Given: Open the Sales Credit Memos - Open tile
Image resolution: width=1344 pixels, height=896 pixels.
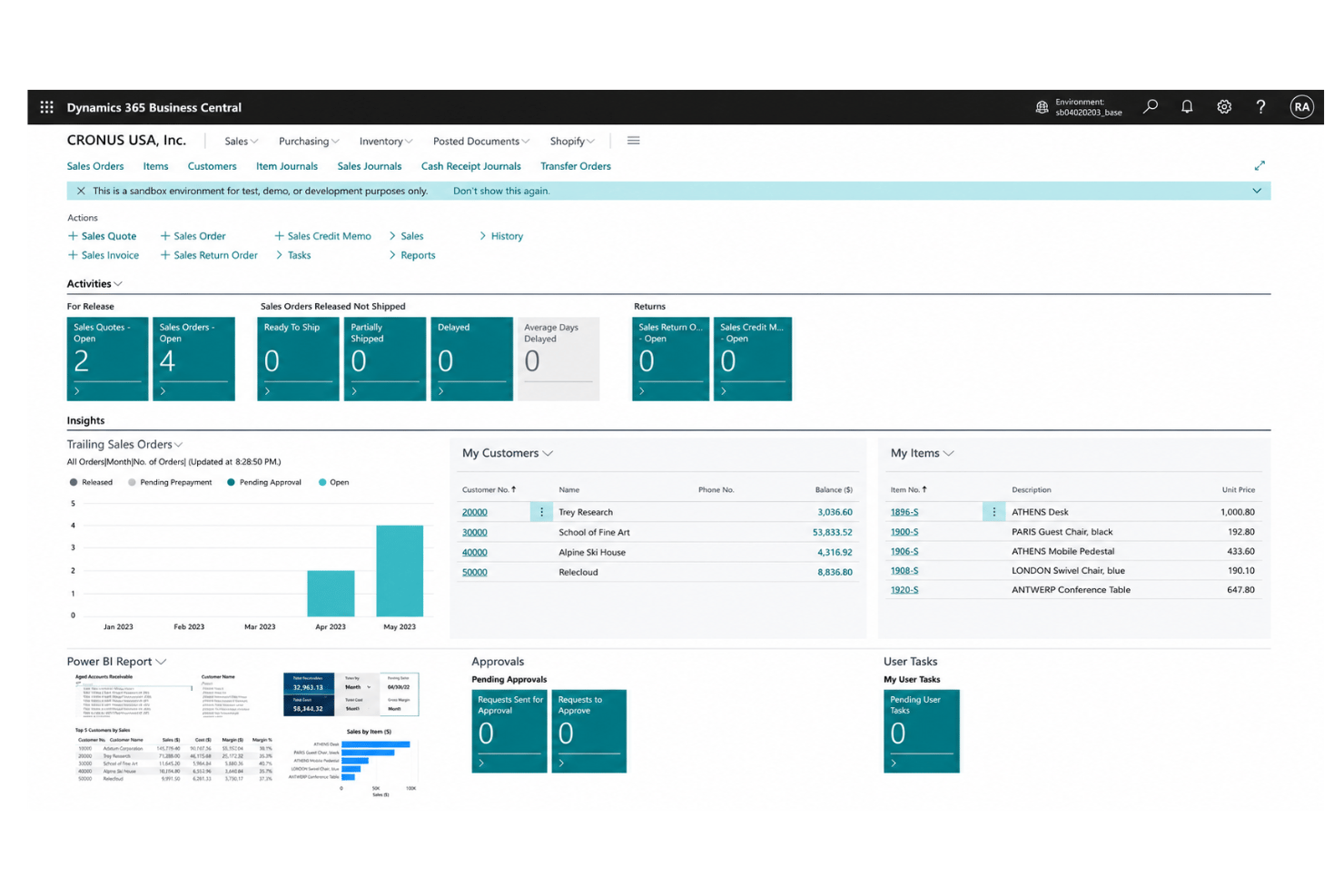Looking at the screenshot, I should click(x=753, y=359).
